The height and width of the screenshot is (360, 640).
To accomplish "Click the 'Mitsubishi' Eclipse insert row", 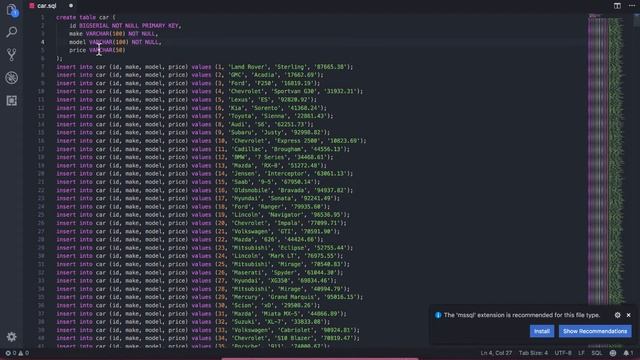I will 204,248.
